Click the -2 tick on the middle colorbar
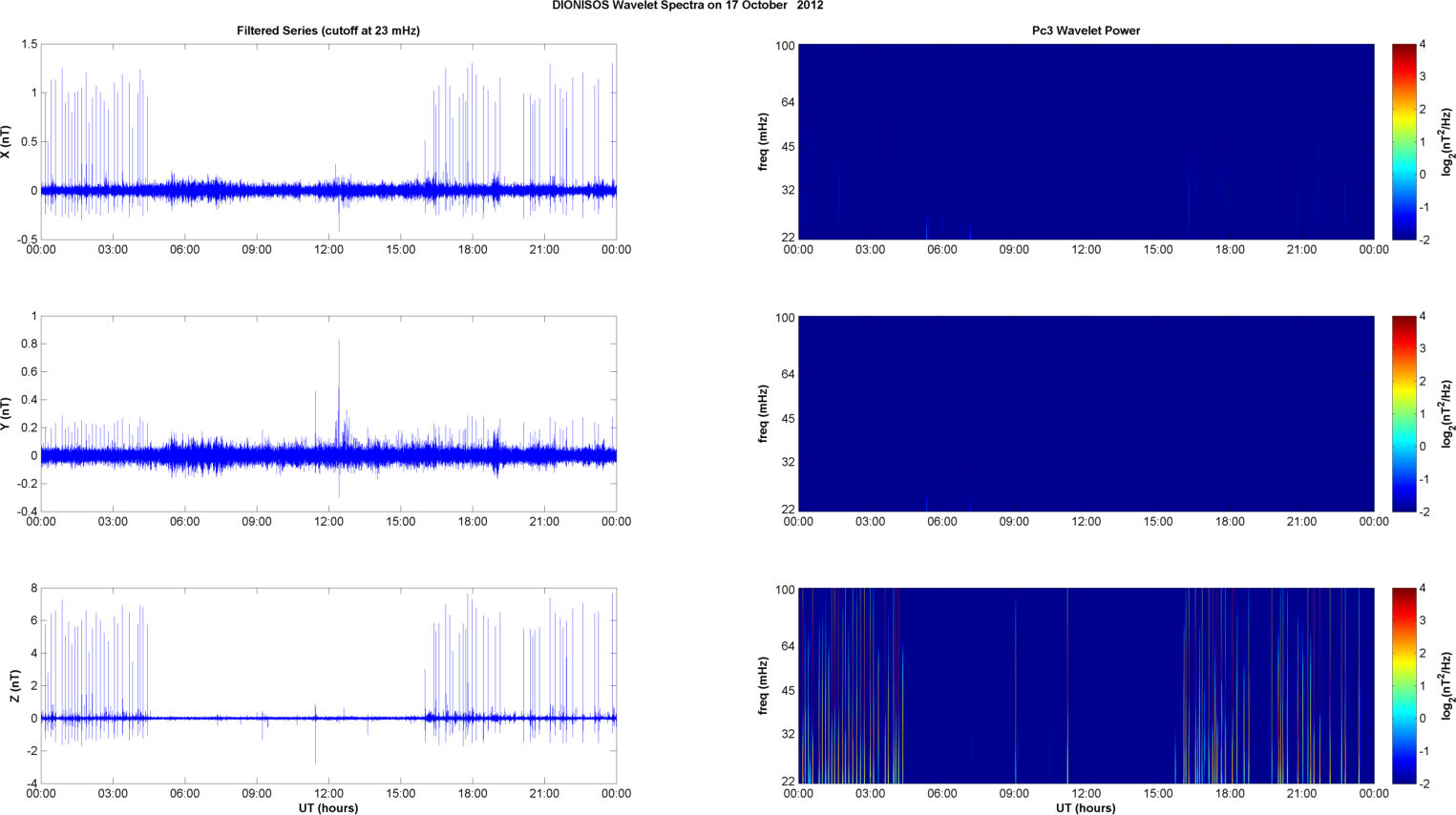1456x815 pixels. [1424, 512]
